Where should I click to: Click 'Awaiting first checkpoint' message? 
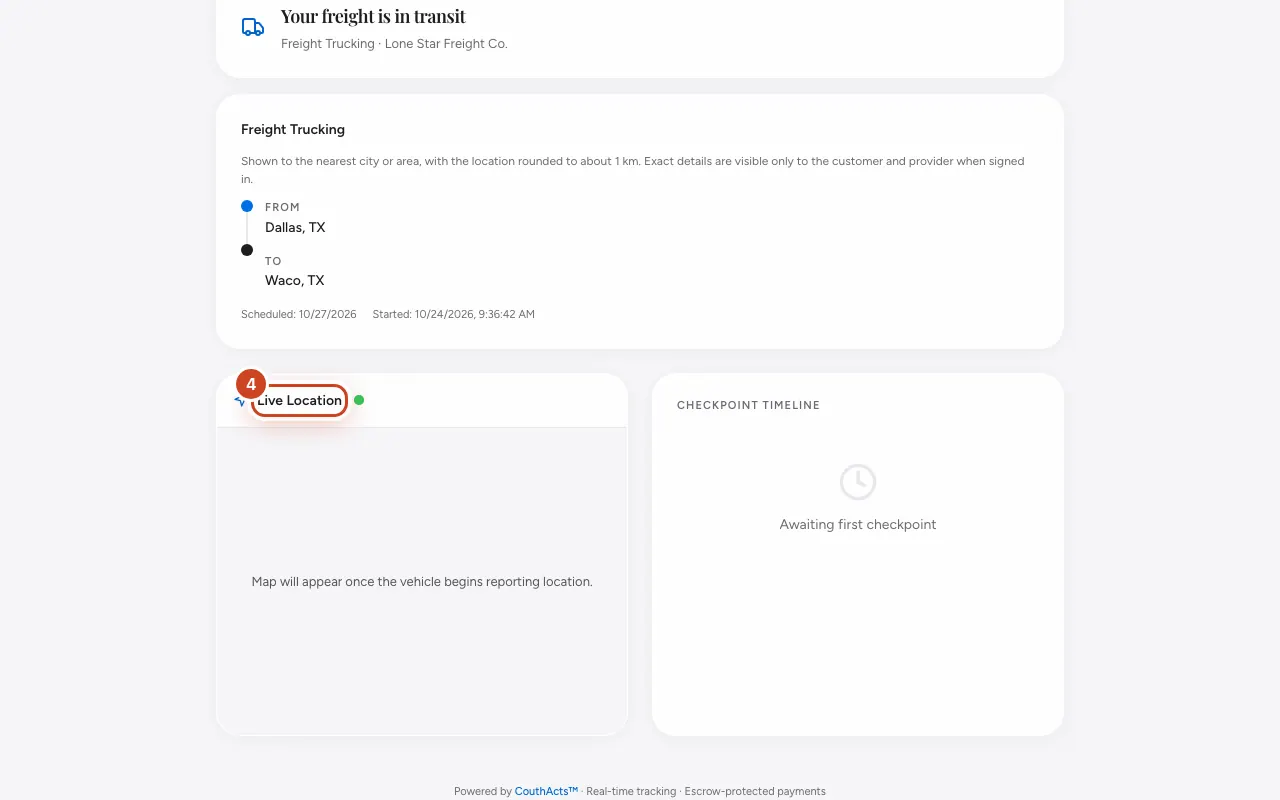[858, 524]
